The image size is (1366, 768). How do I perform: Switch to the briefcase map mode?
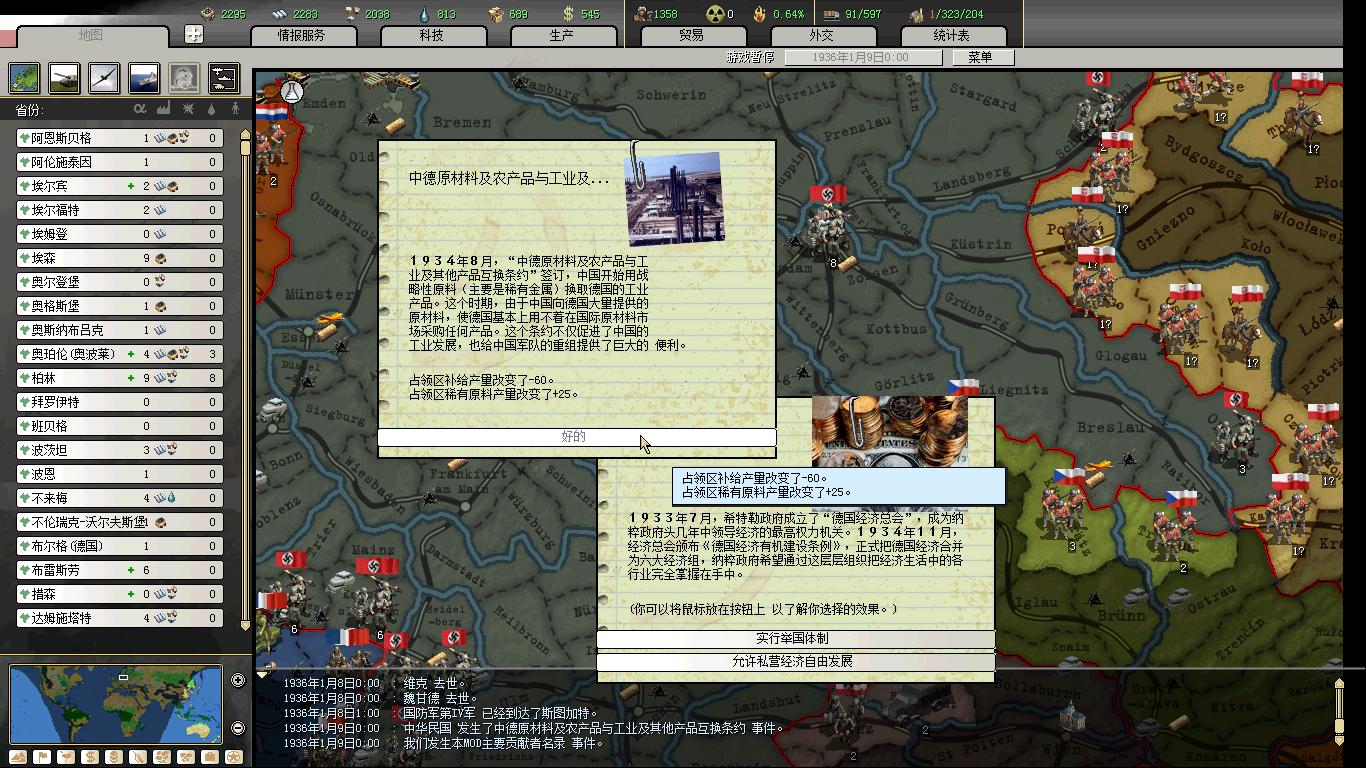[210, 757]
